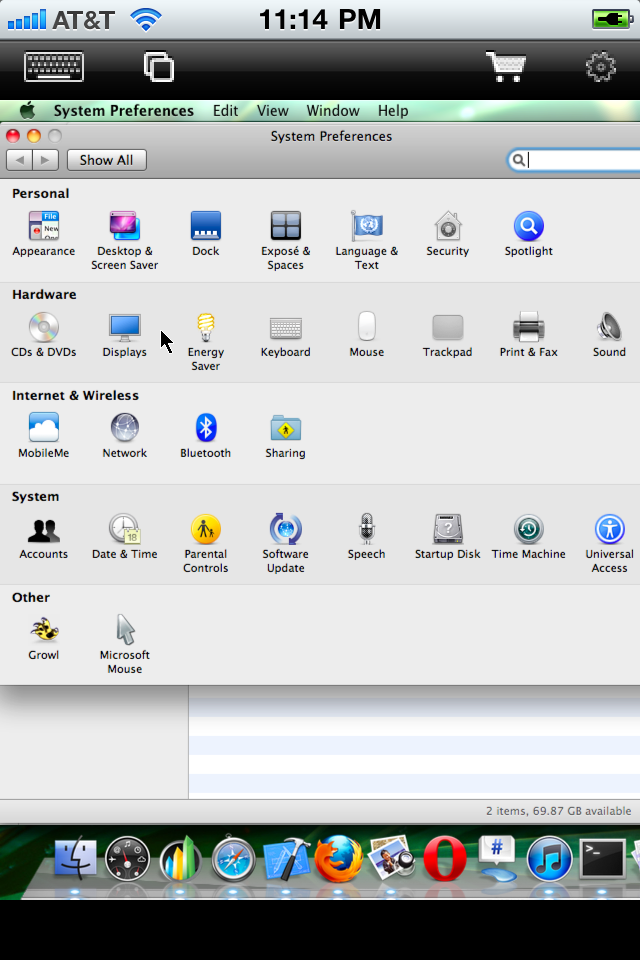The height and width of the screenshot is (960, 640).
Task: Open Microsoft Mouse preferences
Action: [124, 645]
